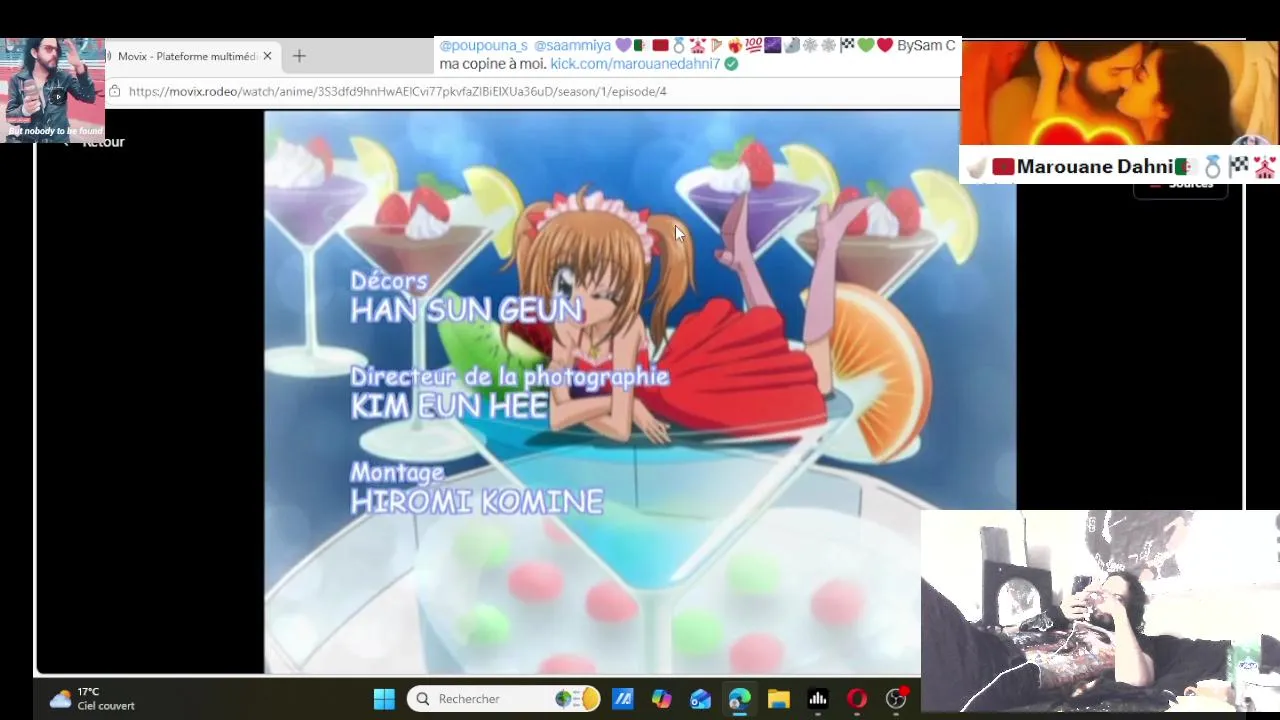1280x720 pixels.
Task: Open the weather widget showing 17°C
Action: coord(92,699)
